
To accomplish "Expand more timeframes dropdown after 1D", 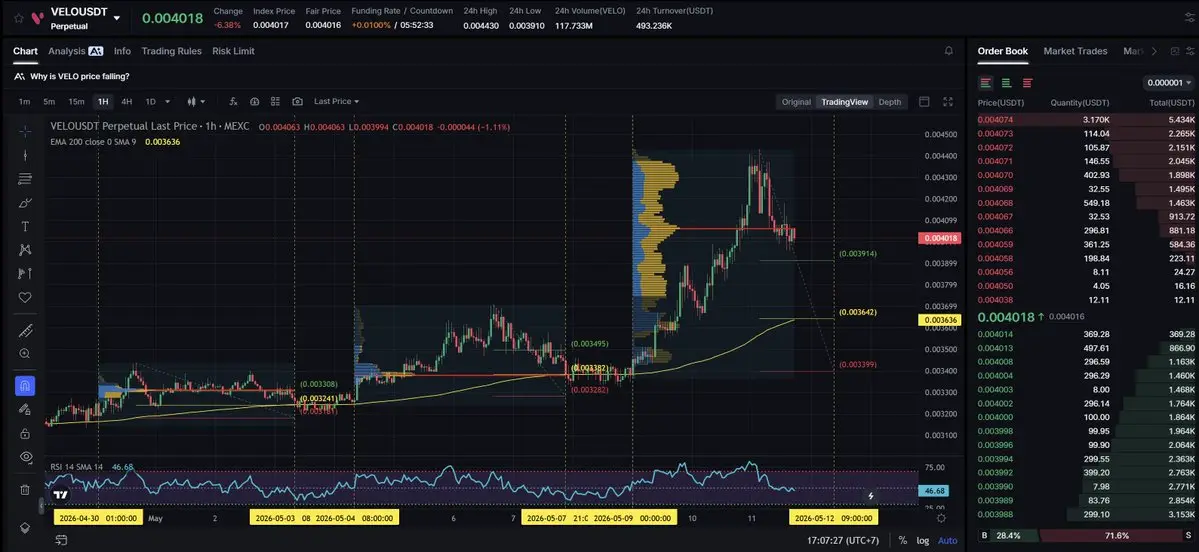I will (167, 102).
